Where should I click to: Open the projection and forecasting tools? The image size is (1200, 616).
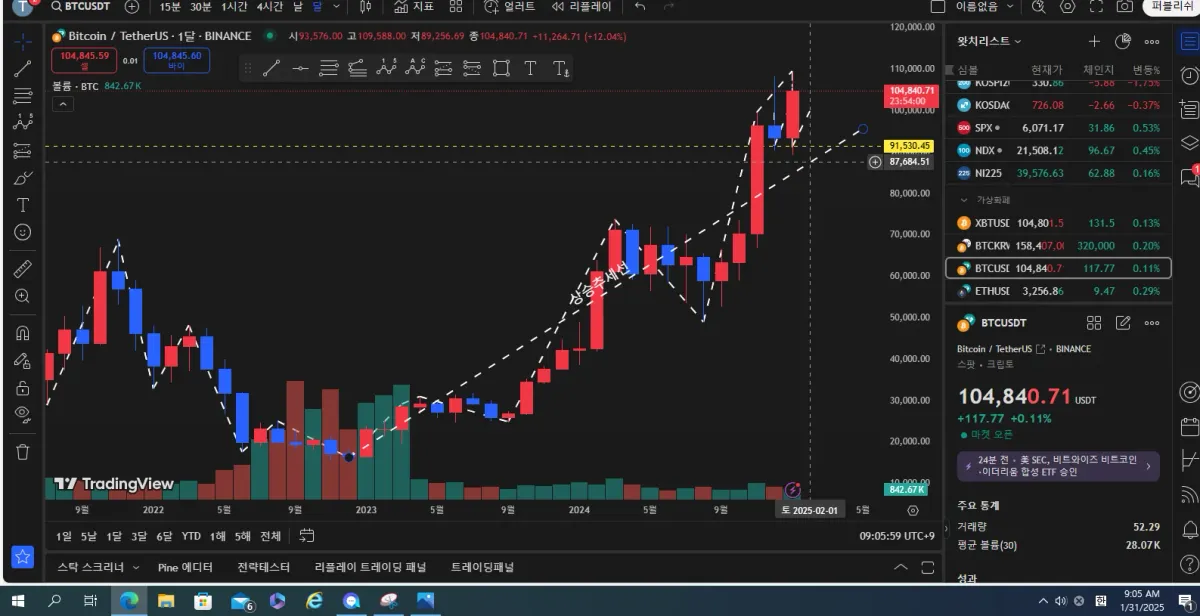(x=22, y=151)
